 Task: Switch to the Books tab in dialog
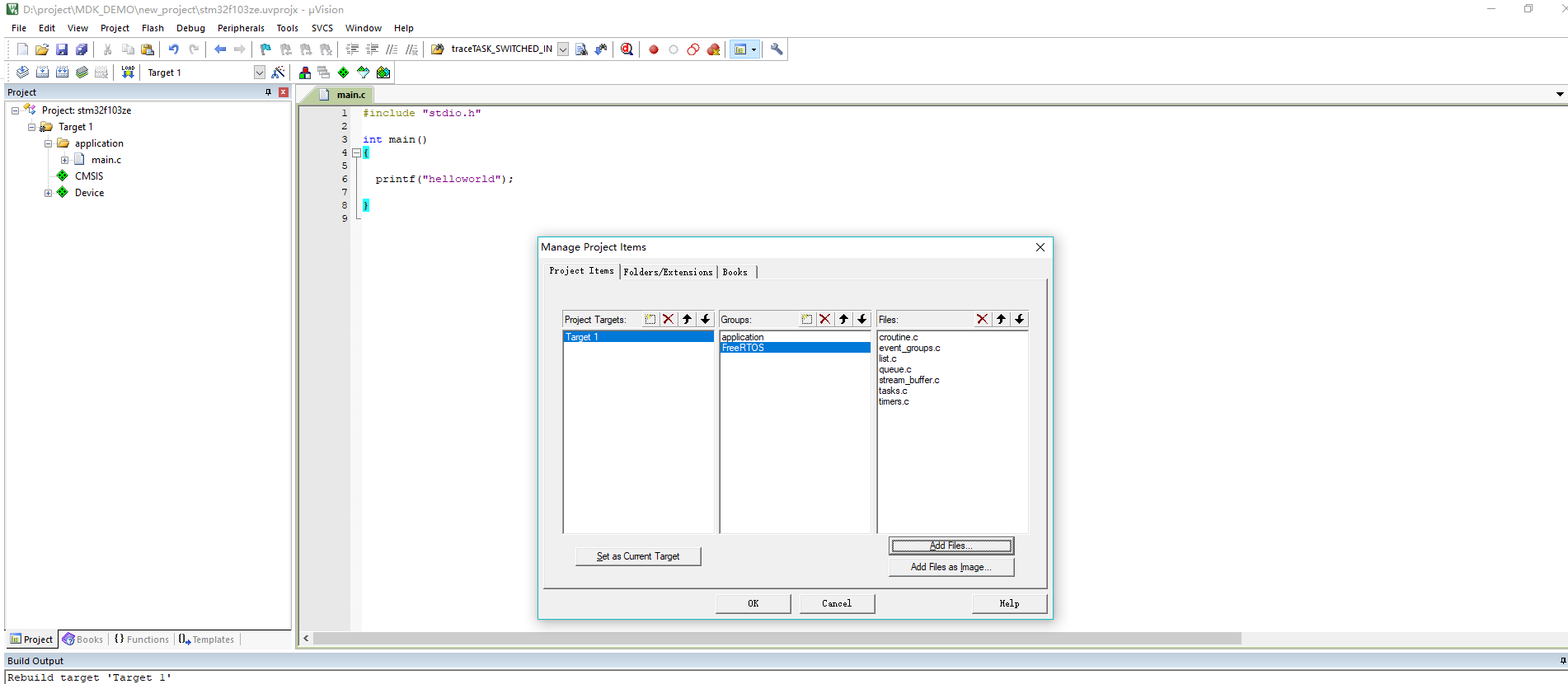pyautogui.click(x=735, y=272)
